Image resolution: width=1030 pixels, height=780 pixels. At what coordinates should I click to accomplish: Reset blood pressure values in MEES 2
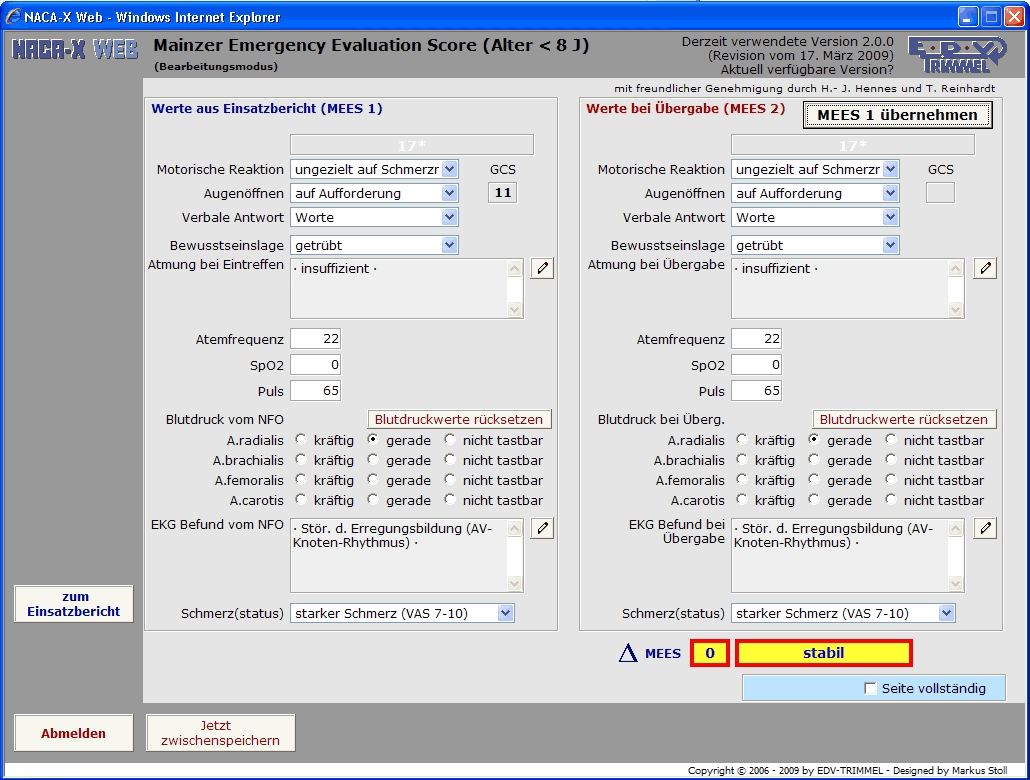click(904, 419)
